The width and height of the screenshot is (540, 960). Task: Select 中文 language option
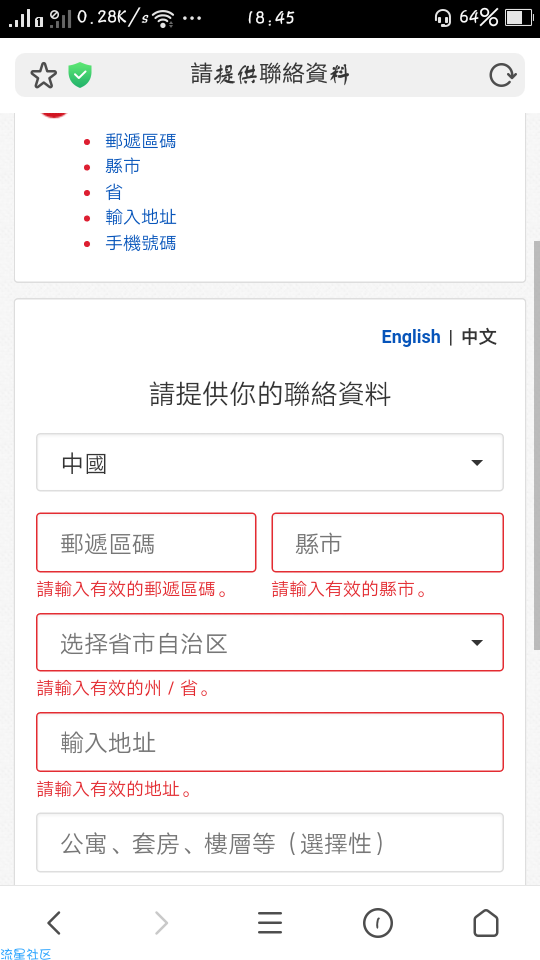479,337
